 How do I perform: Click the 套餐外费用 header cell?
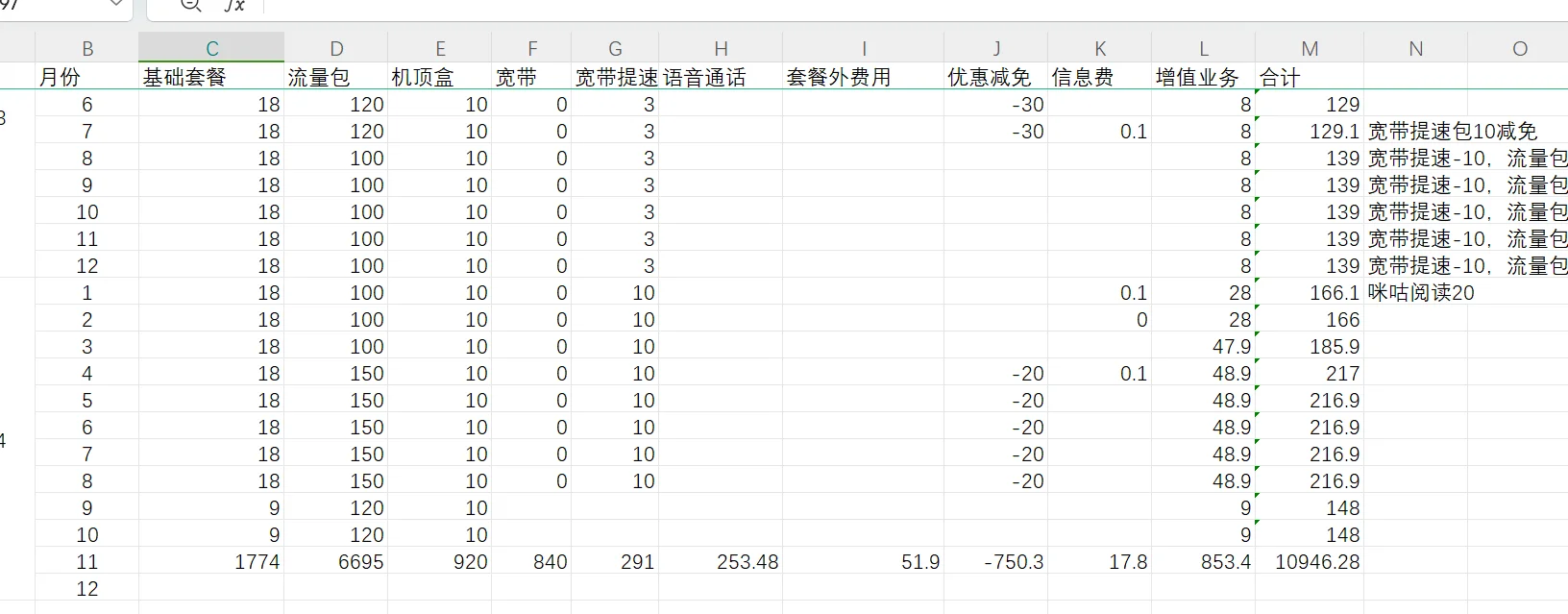864,77
